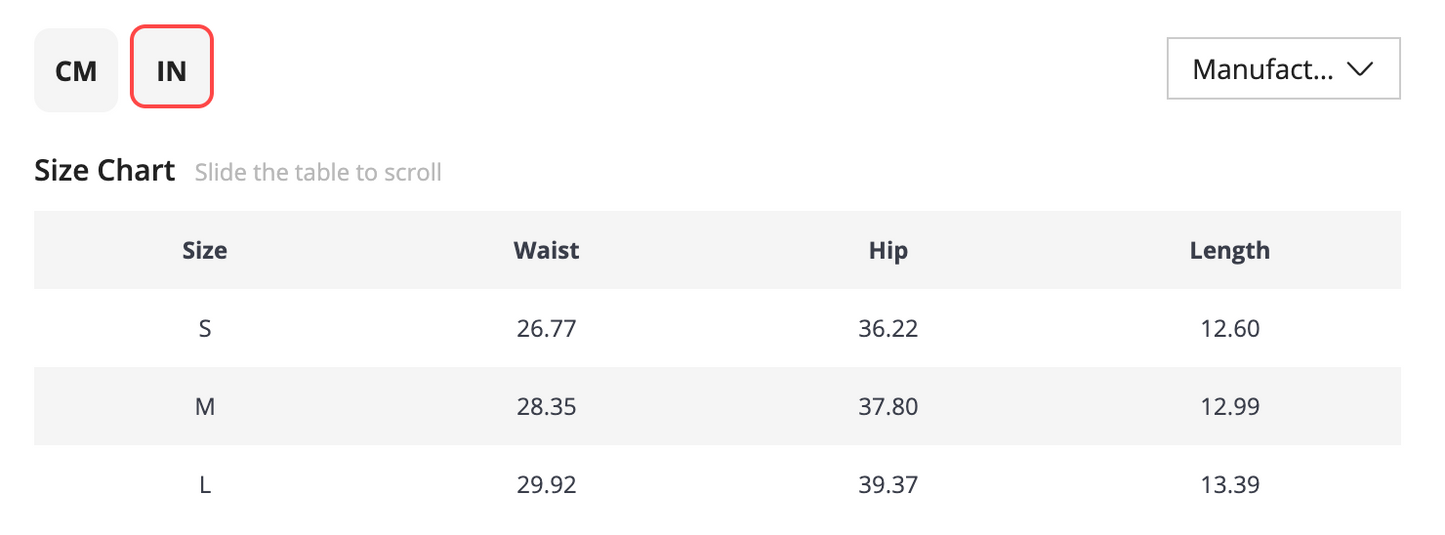Click the Size Chart heading
This screenshot has width=1445, height=535.
(x=105, y=170)
